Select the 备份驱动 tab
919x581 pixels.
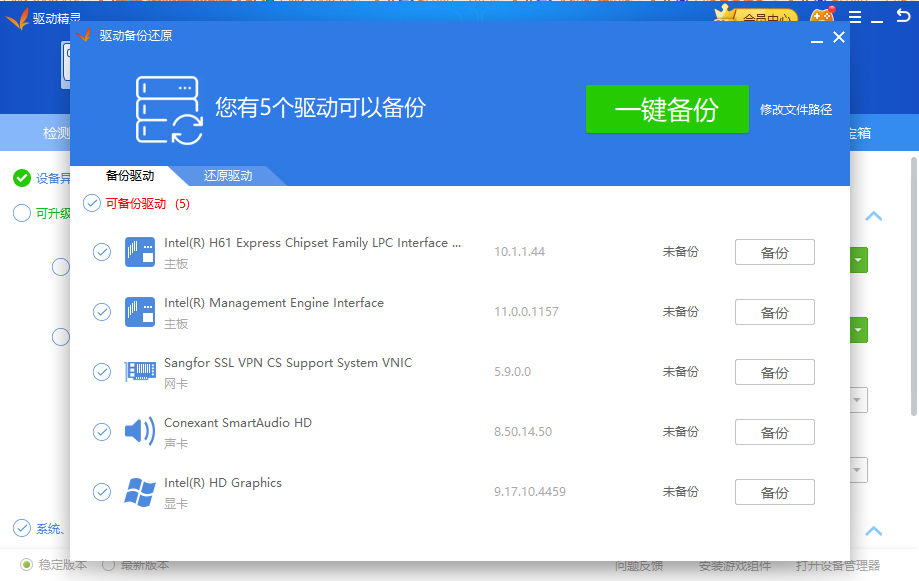coord(129,176)
